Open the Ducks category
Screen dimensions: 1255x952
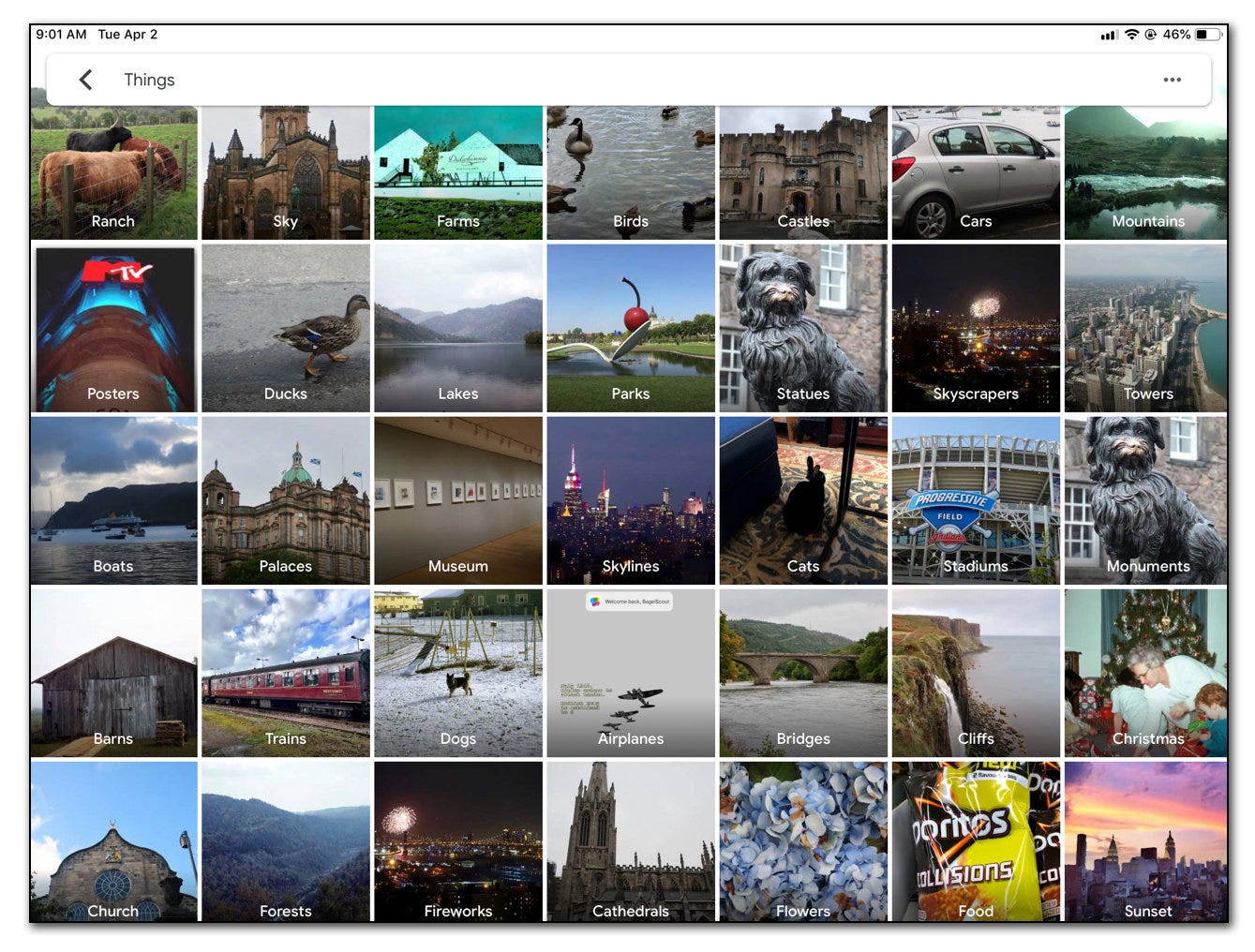(x=286, y=328)
